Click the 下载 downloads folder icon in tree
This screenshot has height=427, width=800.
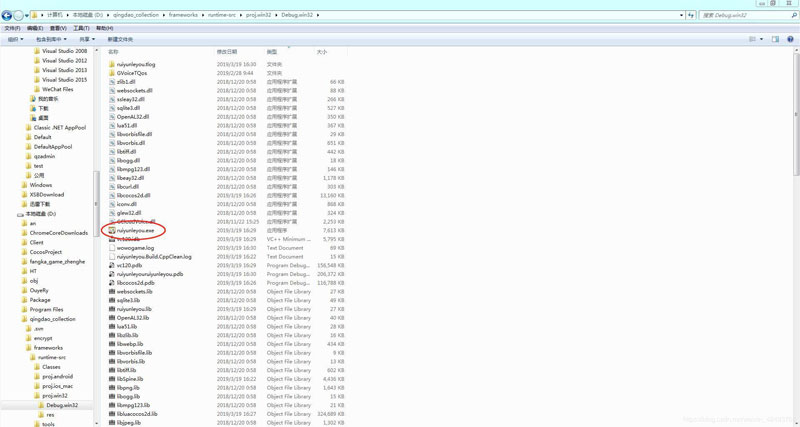tap(33, 109)
